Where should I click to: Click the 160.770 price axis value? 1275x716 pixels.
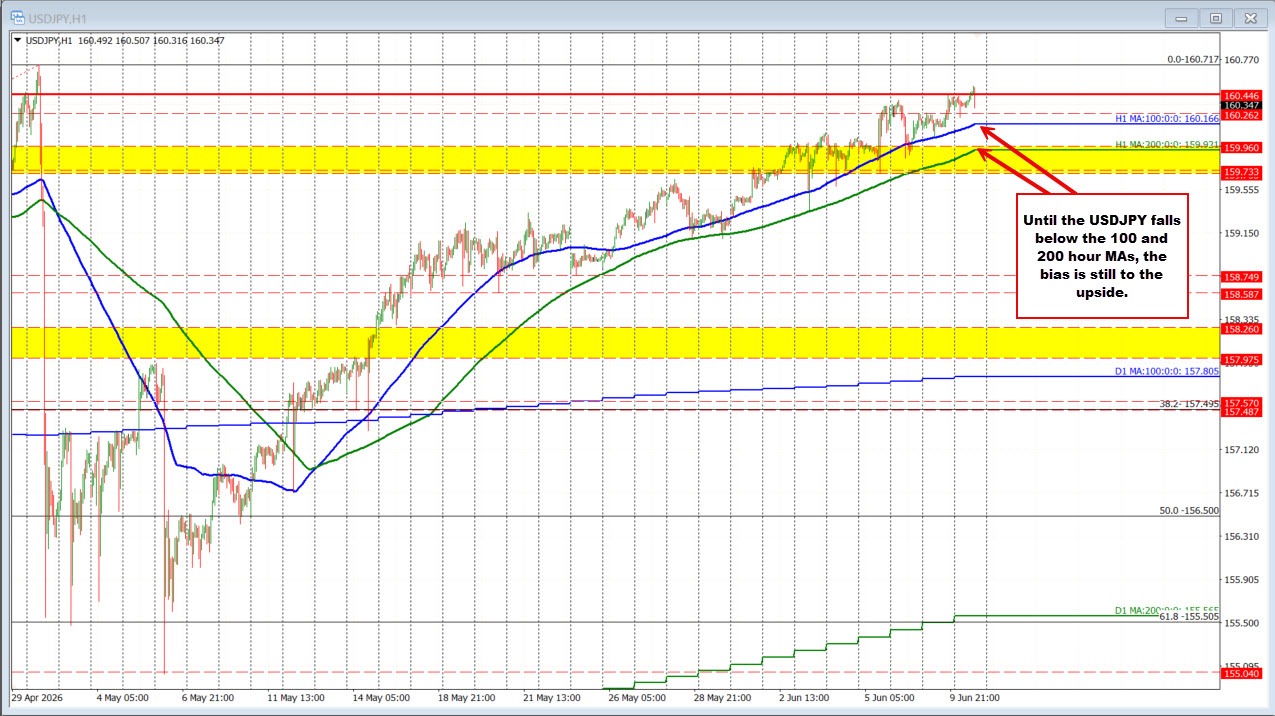[1241, 60]
